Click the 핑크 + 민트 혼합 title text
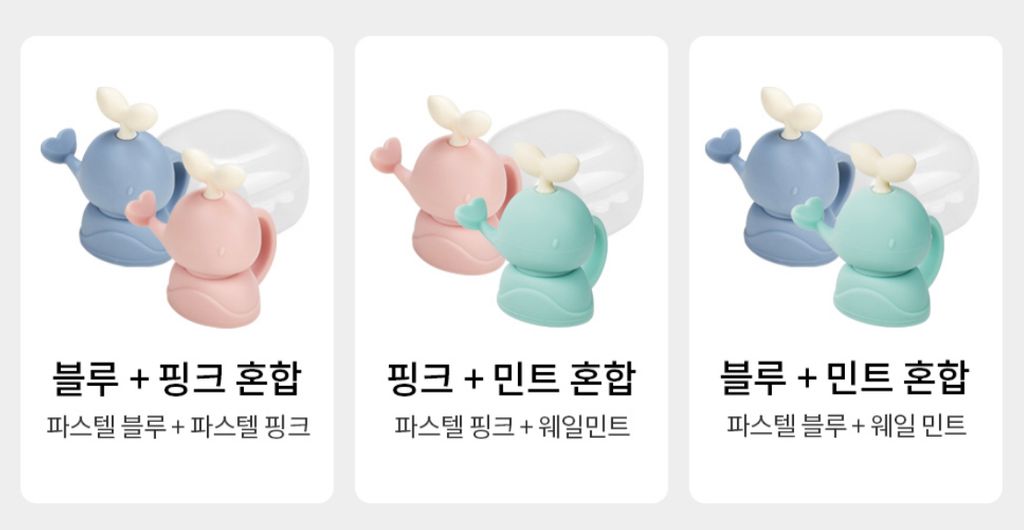This screenshot has width=1024, height=530. point(511,378)
